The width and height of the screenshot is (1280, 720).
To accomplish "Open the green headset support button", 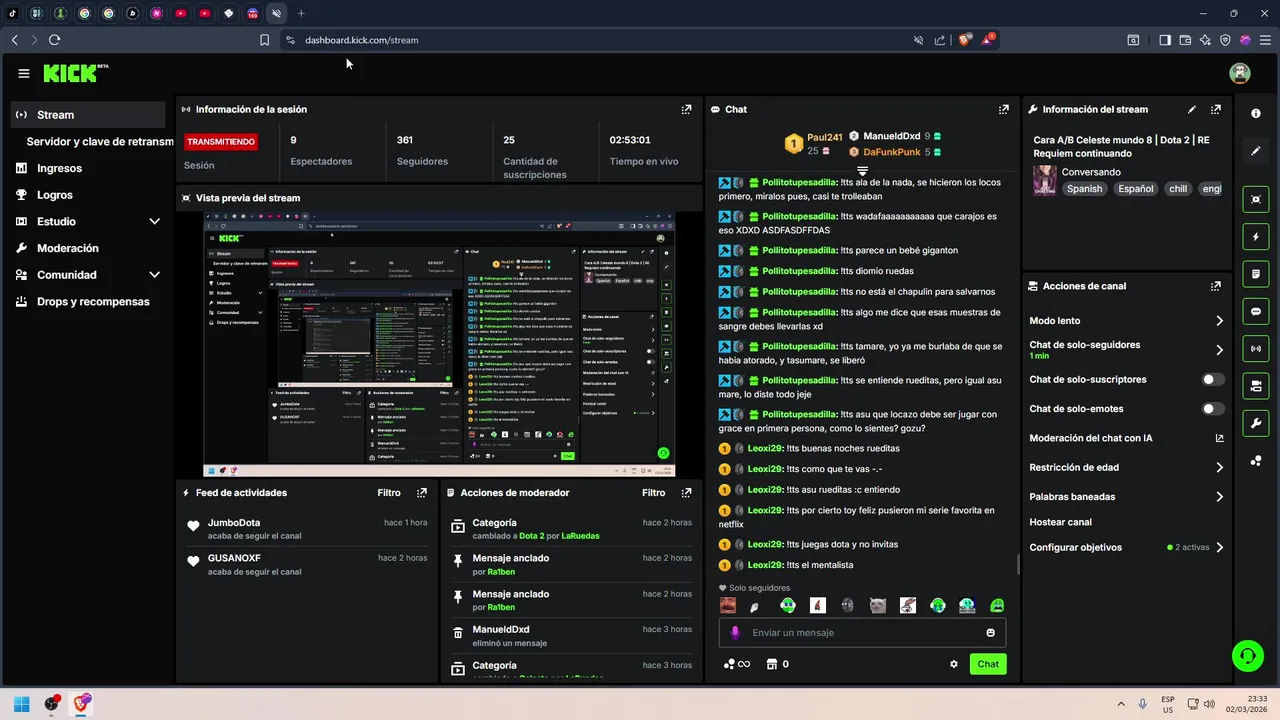I will pyautogui.click(x=1247, y=656).
